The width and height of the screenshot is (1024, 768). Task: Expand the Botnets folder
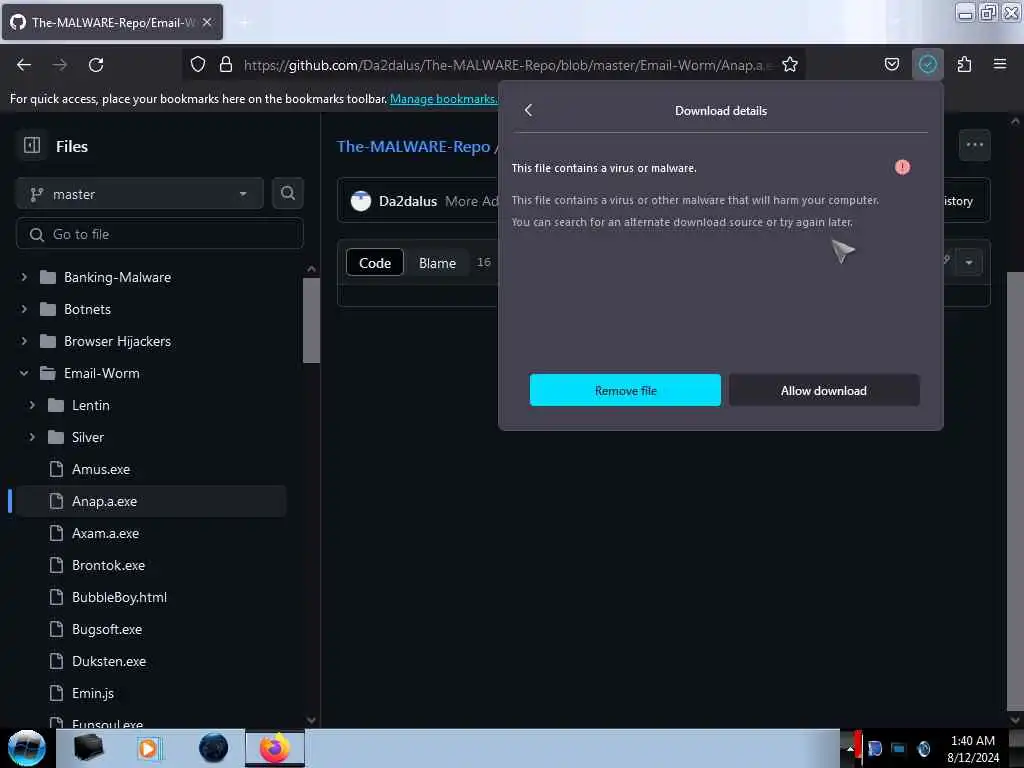point(24,309)
